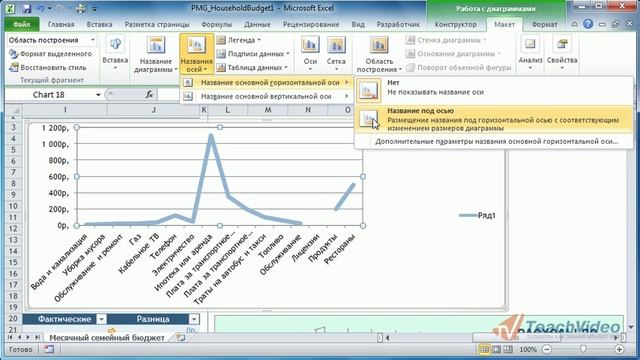Go to first sheet navigation arrow
Image resolution: width=640 pixels, height=360 pixels.
(x=10, y=338)
